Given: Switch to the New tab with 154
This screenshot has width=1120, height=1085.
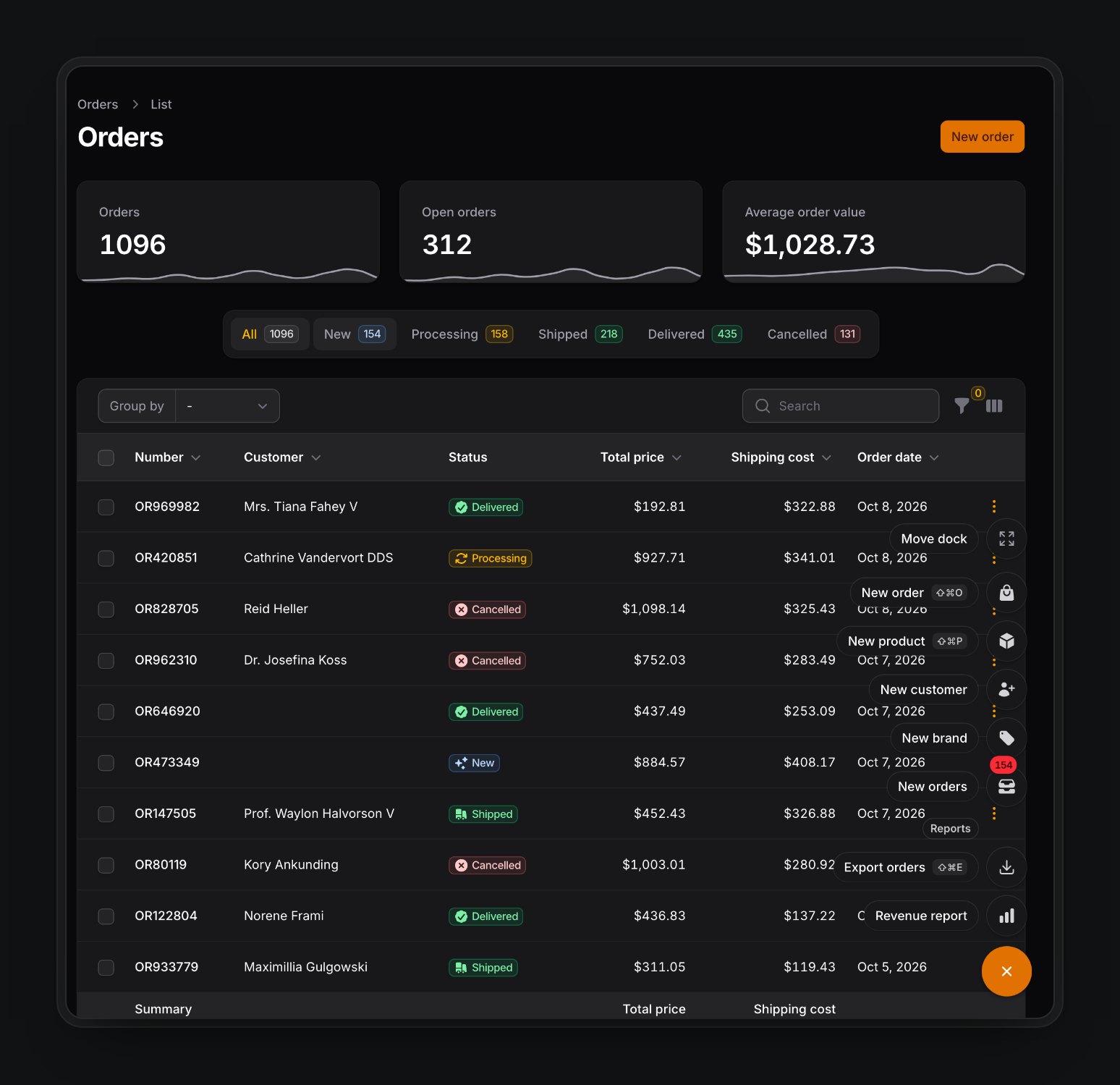Looking at the screenshot, I should pyautogui.click(x=355, y=334).
